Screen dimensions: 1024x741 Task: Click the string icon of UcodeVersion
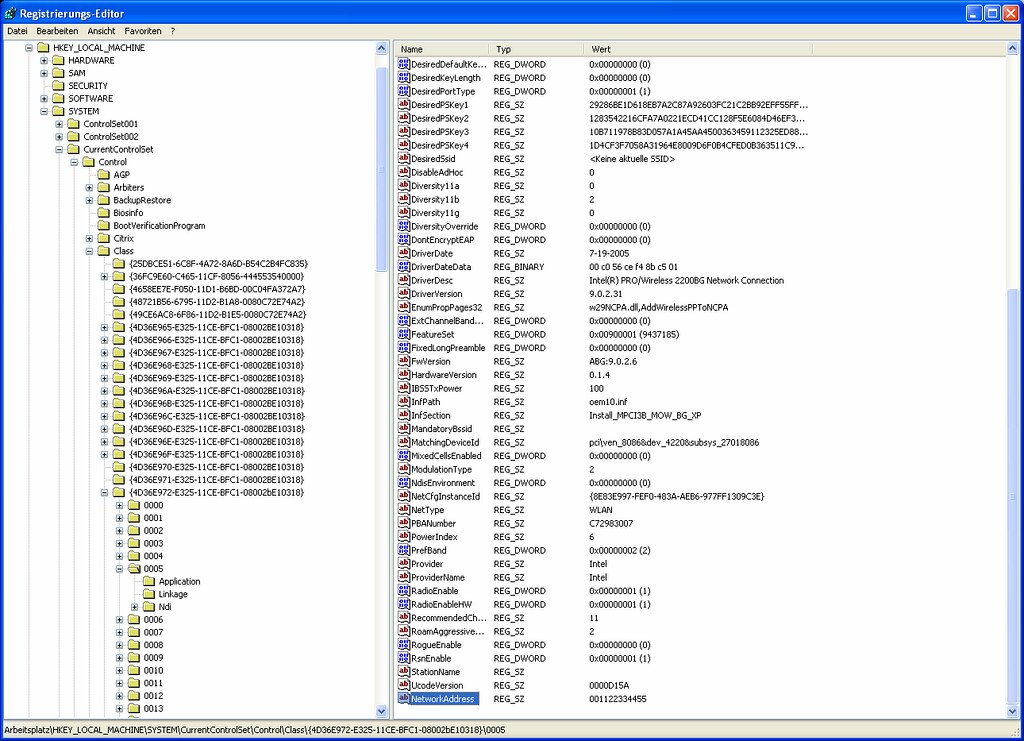[404, 686]
